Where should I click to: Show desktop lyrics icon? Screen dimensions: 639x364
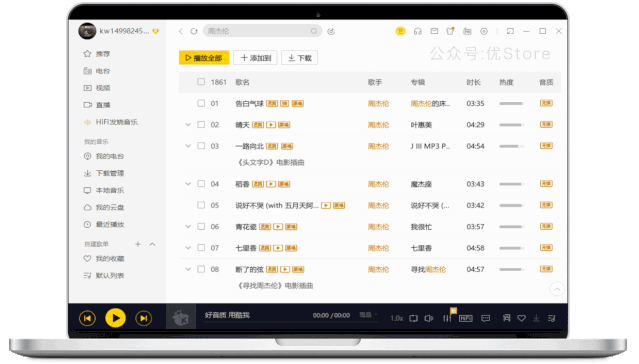point(506,318)
